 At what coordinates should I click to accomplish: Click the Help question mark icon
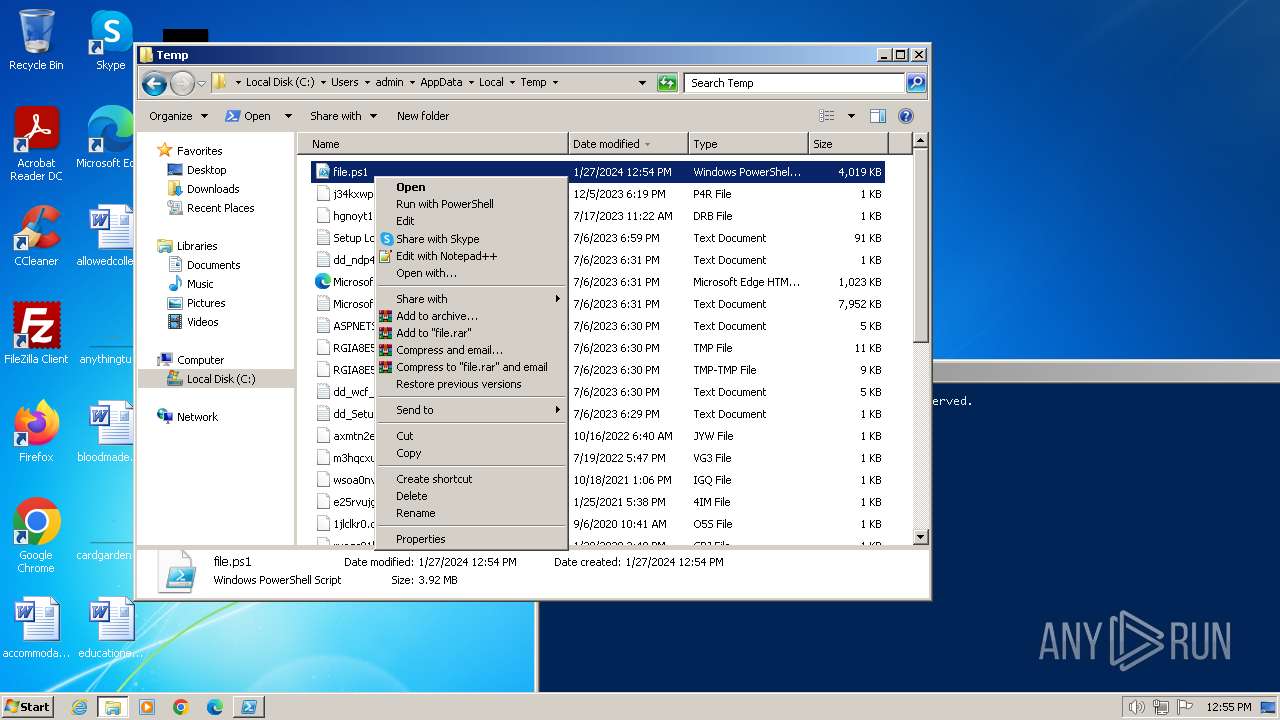[906, 116]
